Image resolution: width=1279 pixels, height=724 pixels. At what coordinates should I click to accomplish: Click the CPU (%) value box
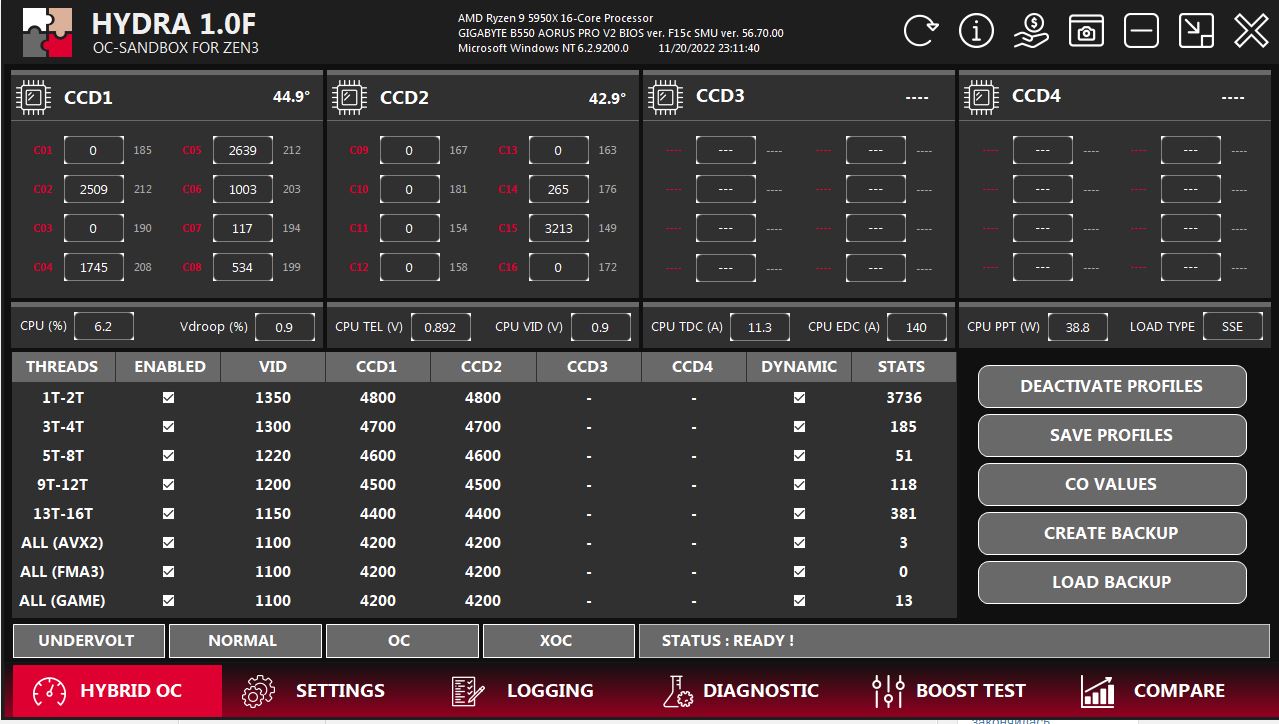tap(103, 327)
